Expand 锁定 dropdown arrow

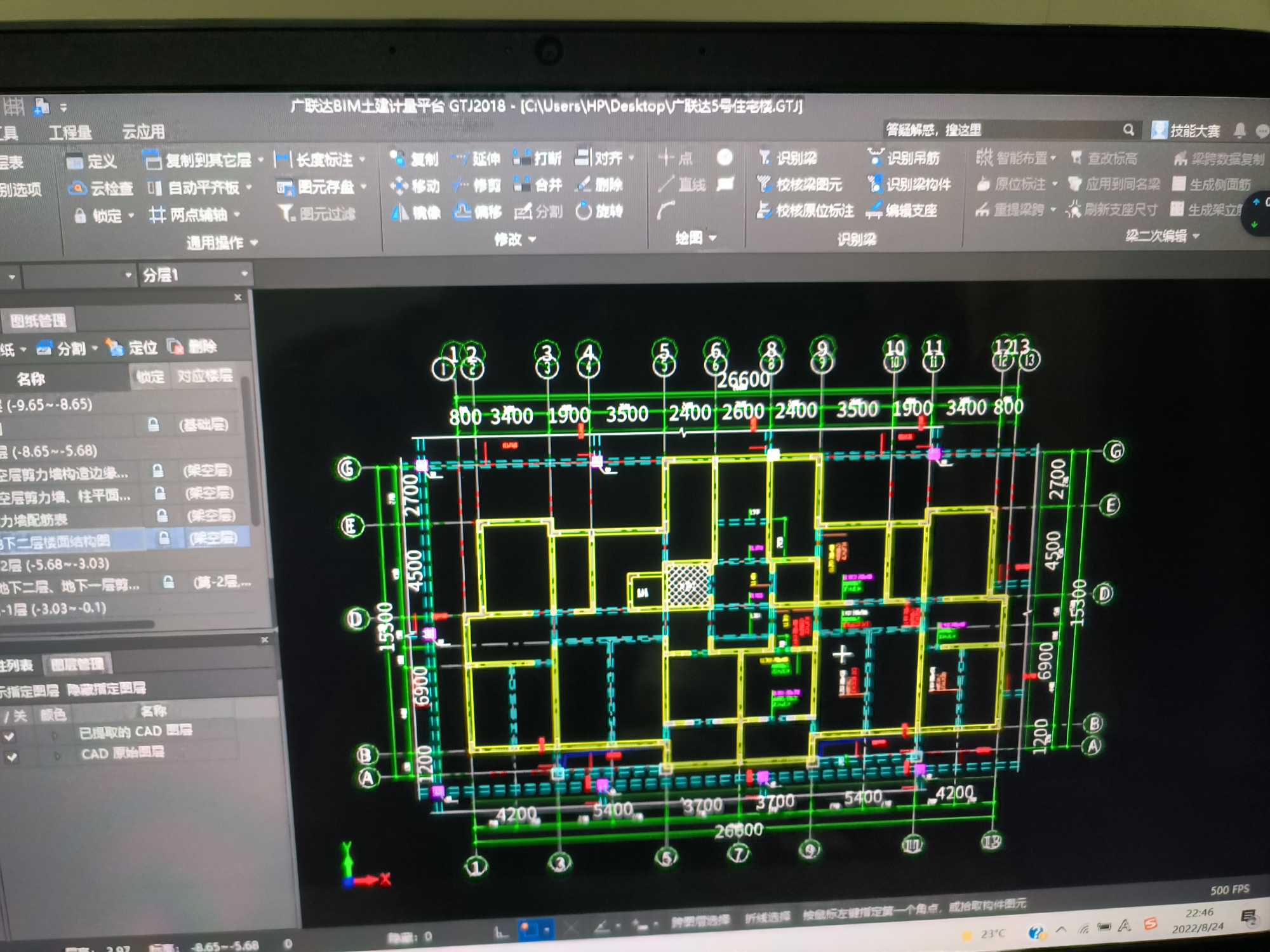tap(131, 216)
